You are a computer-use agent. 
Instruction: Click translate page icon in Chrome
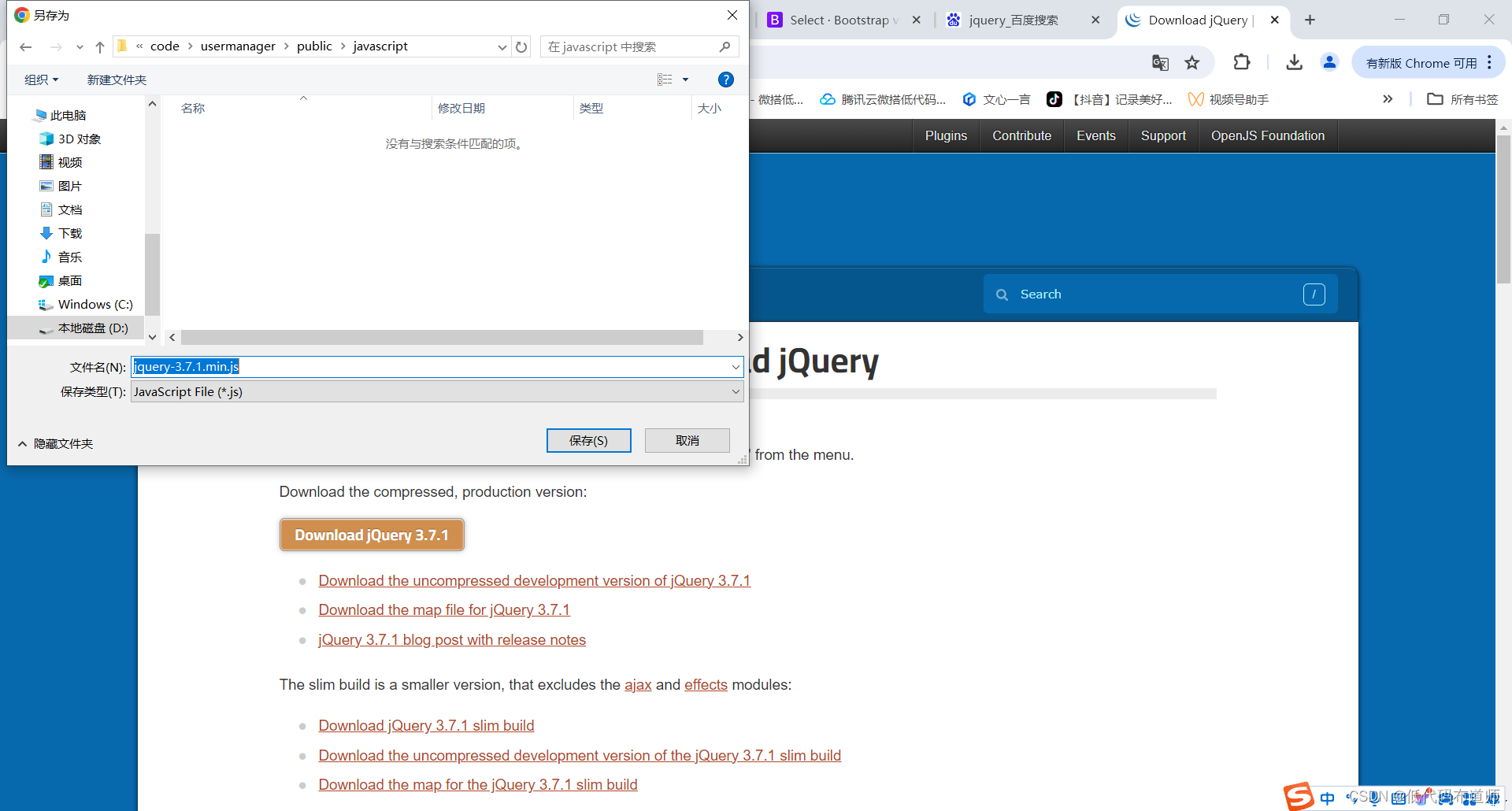tap(1160, 62)
